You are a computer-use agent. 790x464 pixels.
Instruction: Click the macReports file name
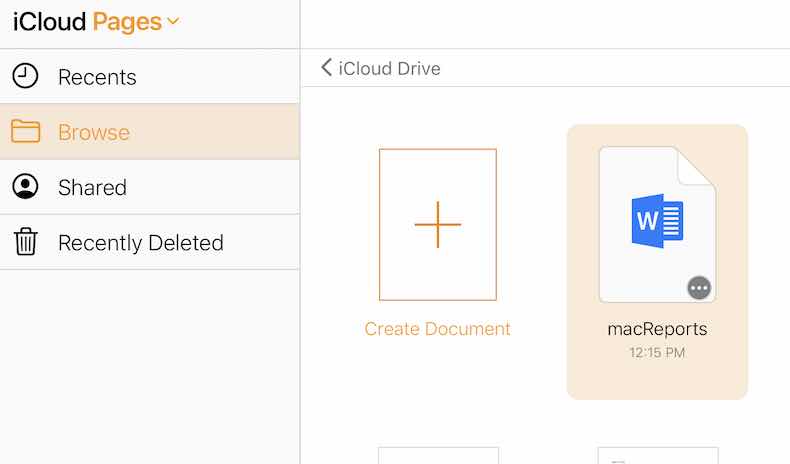click(657, 329)
